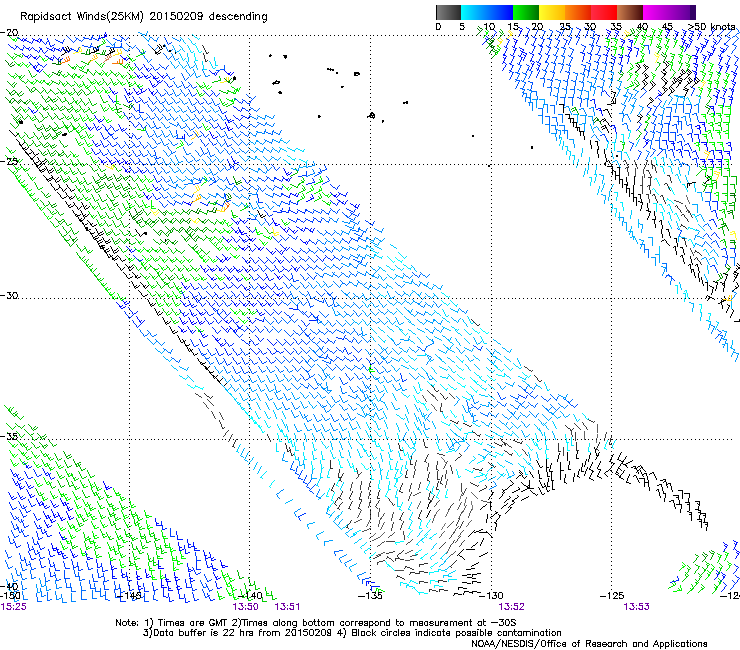Click the '-150' longitude label on the bottom axis

(x=10, y=596)
